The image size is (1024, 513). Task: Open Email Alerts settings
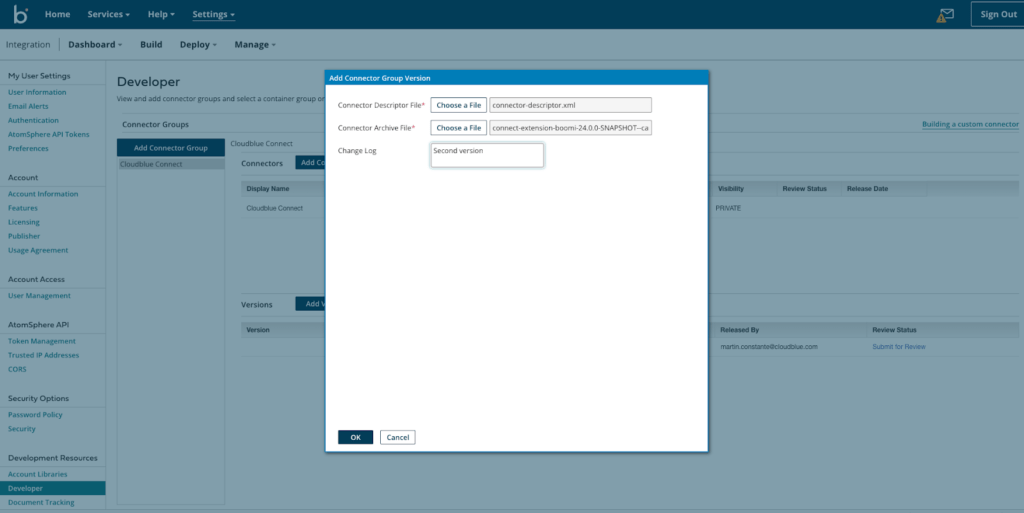tap(28, 106)
